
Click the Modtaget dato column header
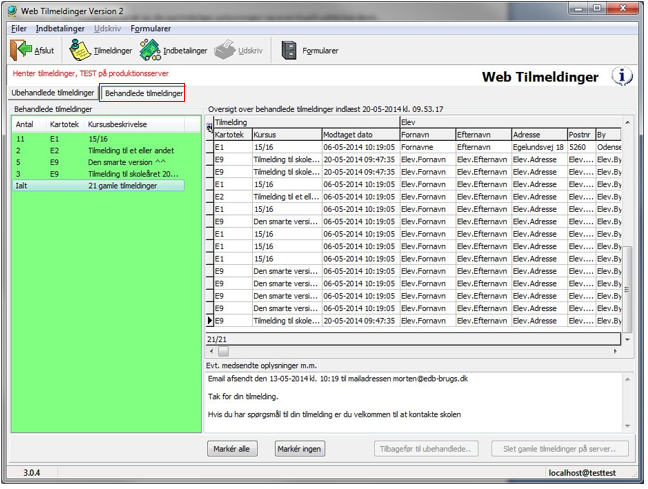pos(361,135)
